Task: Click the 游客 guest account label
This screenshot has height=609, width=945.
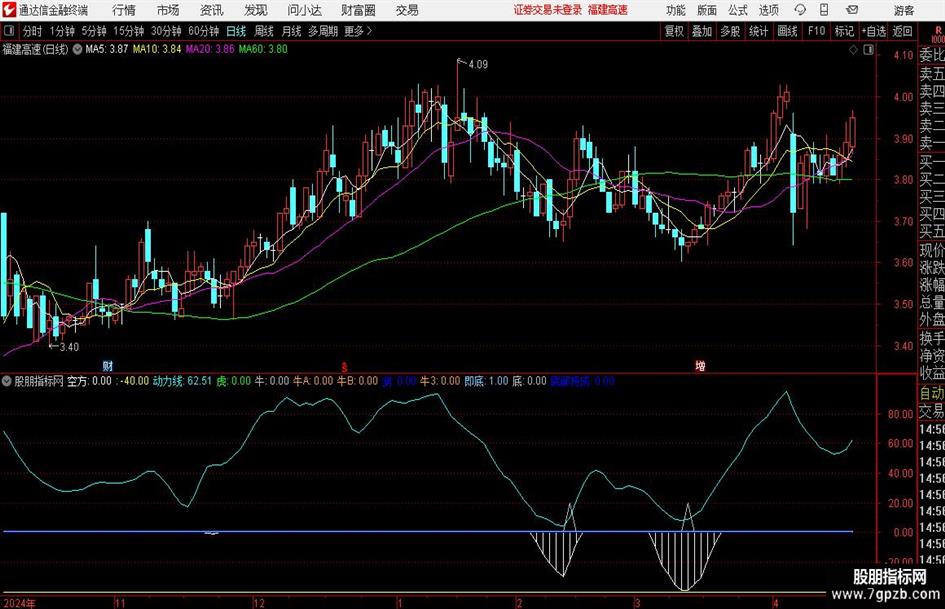Action: 903,10
